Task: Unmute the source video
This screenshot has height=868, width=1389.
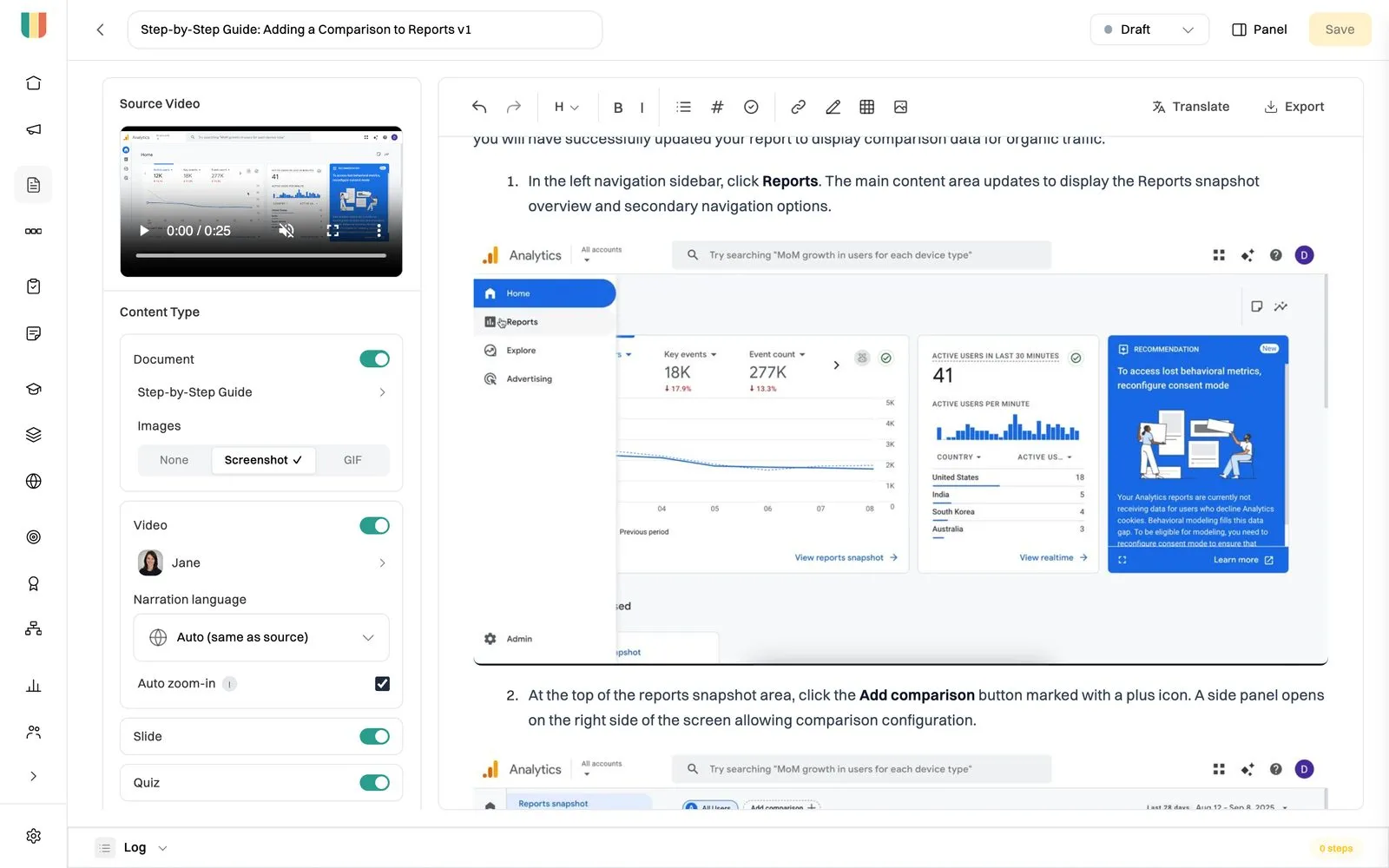Action: point(286,231)
